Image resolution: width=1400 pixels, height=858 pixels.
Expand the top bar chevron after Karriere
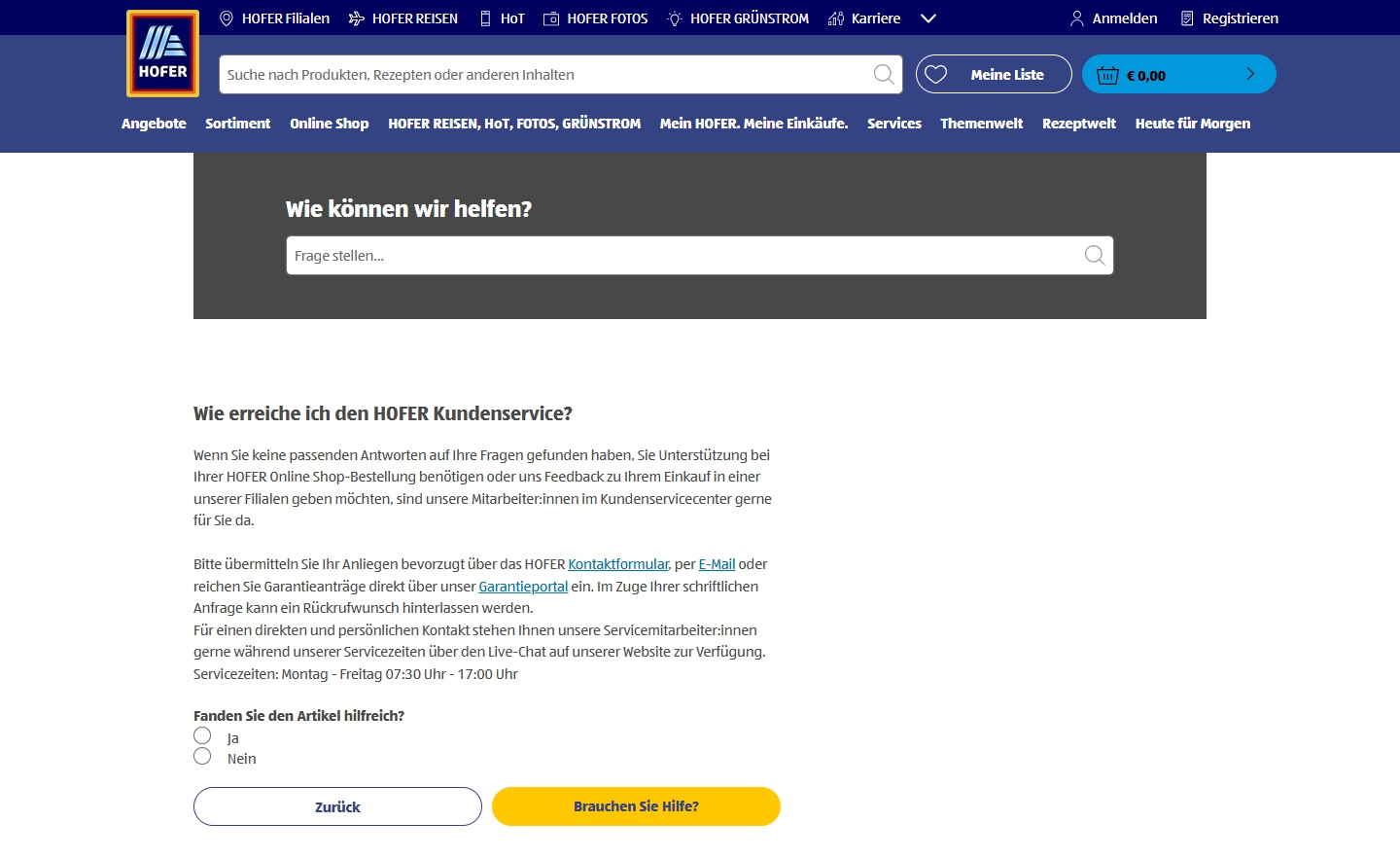pos(928,18)
